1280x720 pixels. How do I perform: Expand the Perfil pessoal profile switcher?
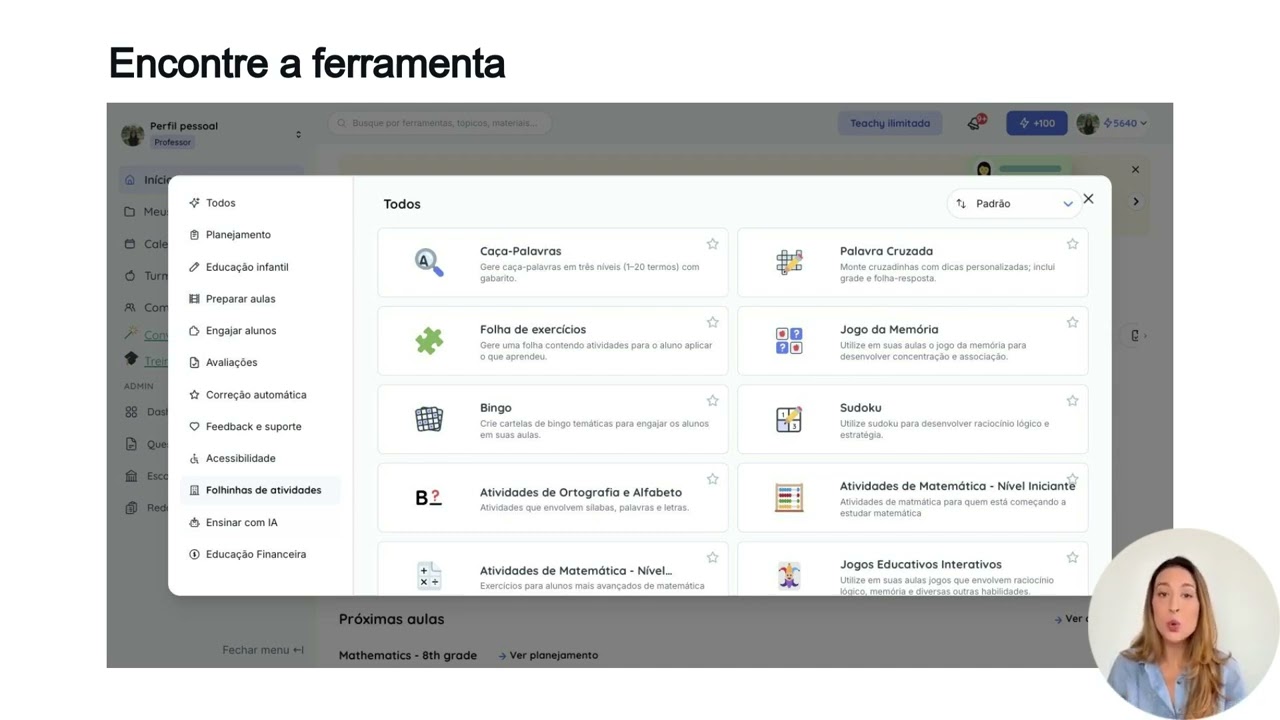(x=298, y=134)
